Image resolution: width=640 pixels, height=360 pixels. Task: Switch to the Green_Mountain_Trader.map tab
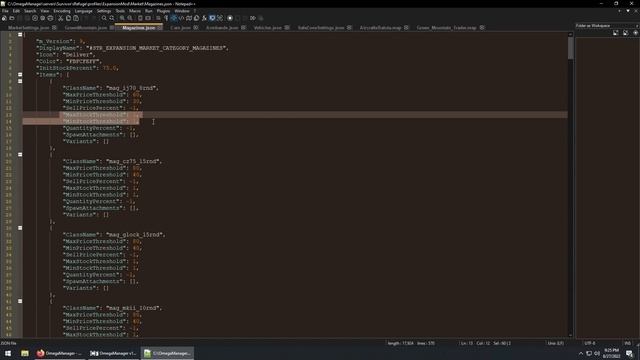(x=447, y=28)
